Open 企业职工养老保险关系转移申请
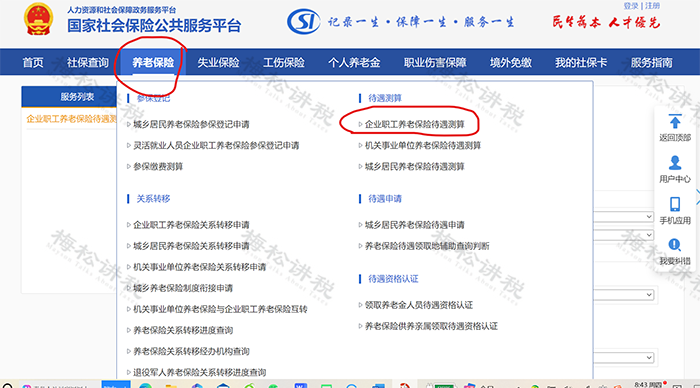700x388 pixels. (191, 225)
